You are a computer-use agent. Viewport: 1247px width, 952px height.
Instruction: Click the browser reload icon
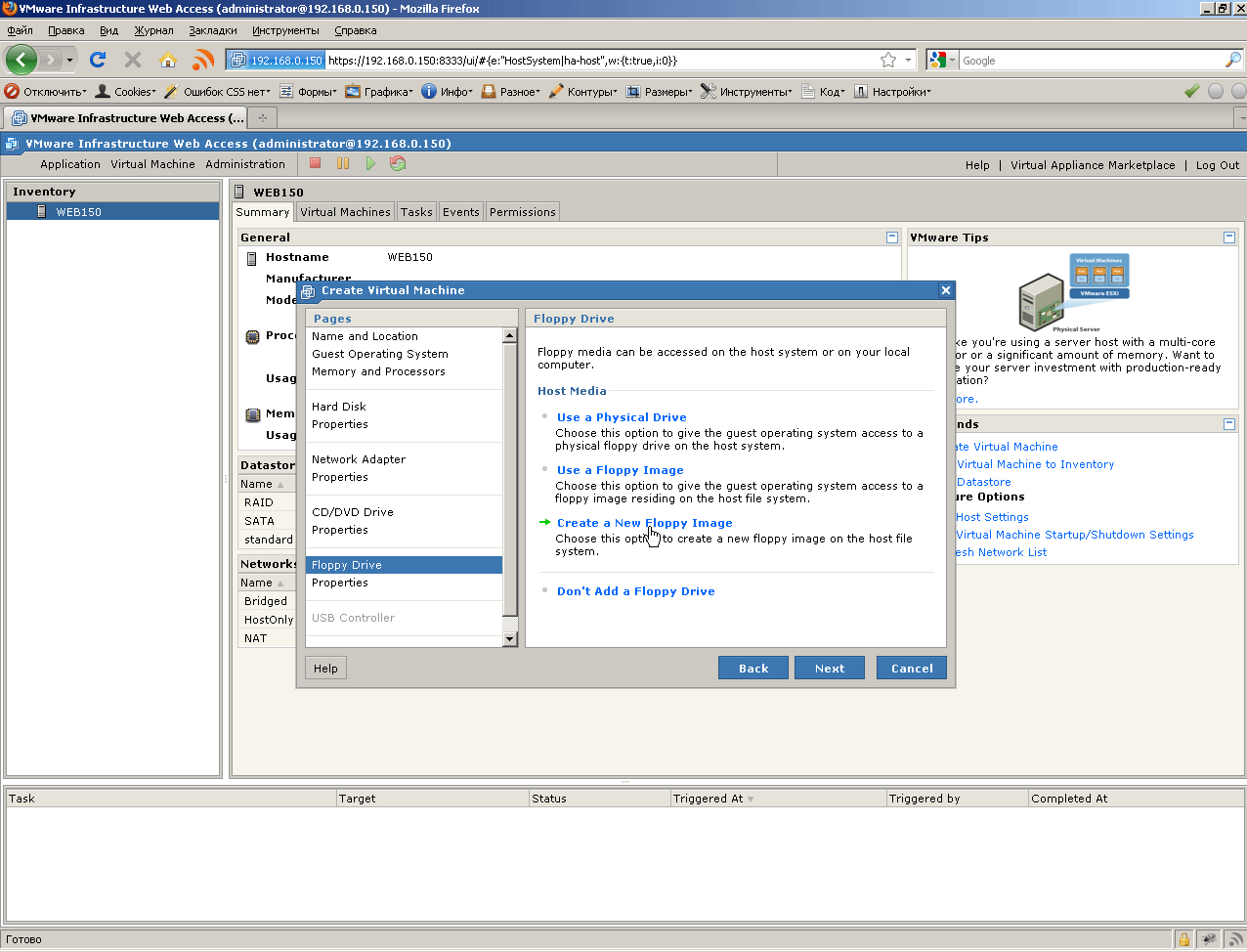pos(98,60)
